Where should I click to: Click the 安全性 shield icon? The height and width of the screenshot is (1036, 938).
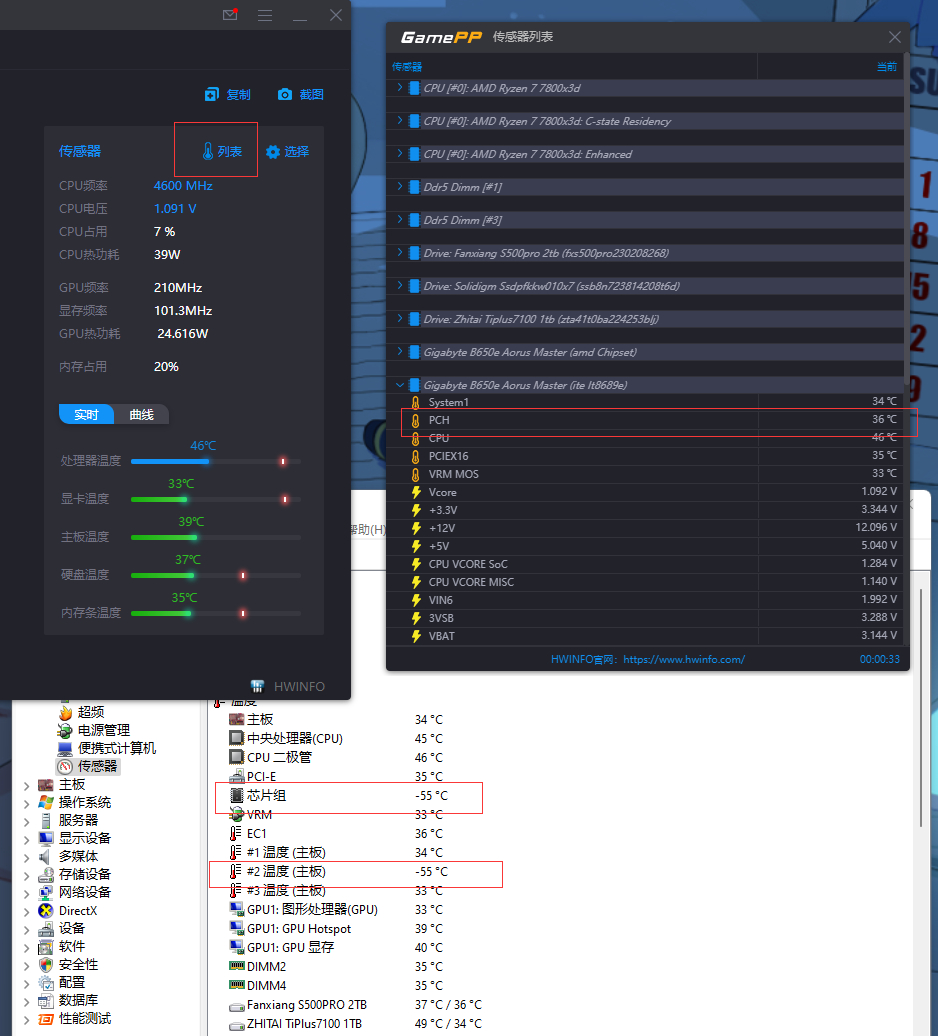pos(46,965)
